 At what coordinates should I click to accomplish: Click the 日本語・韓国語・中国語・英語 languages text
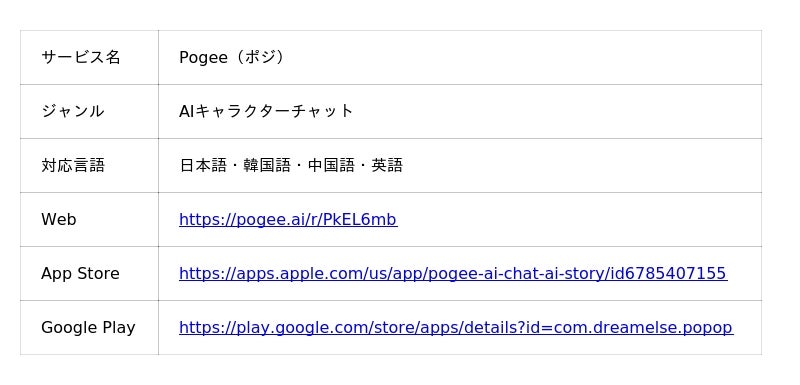coord(291,166)
